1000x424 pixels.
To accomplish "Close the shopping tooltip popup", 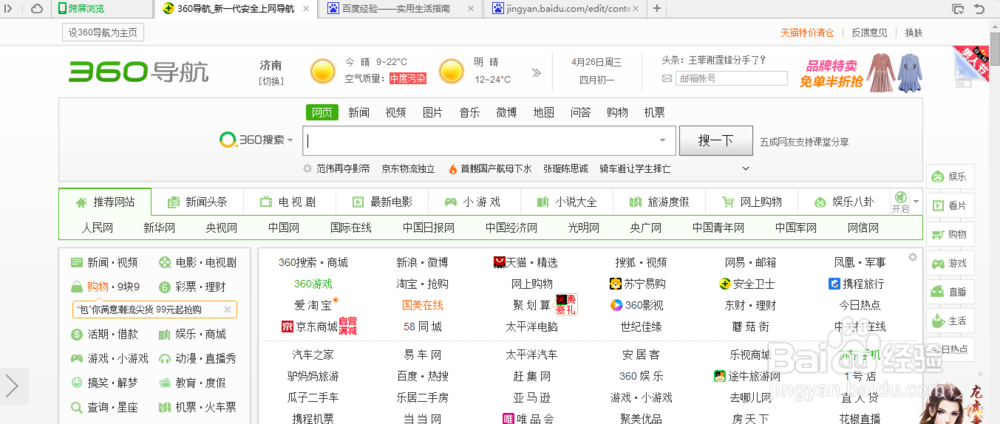I will (227, 310).
